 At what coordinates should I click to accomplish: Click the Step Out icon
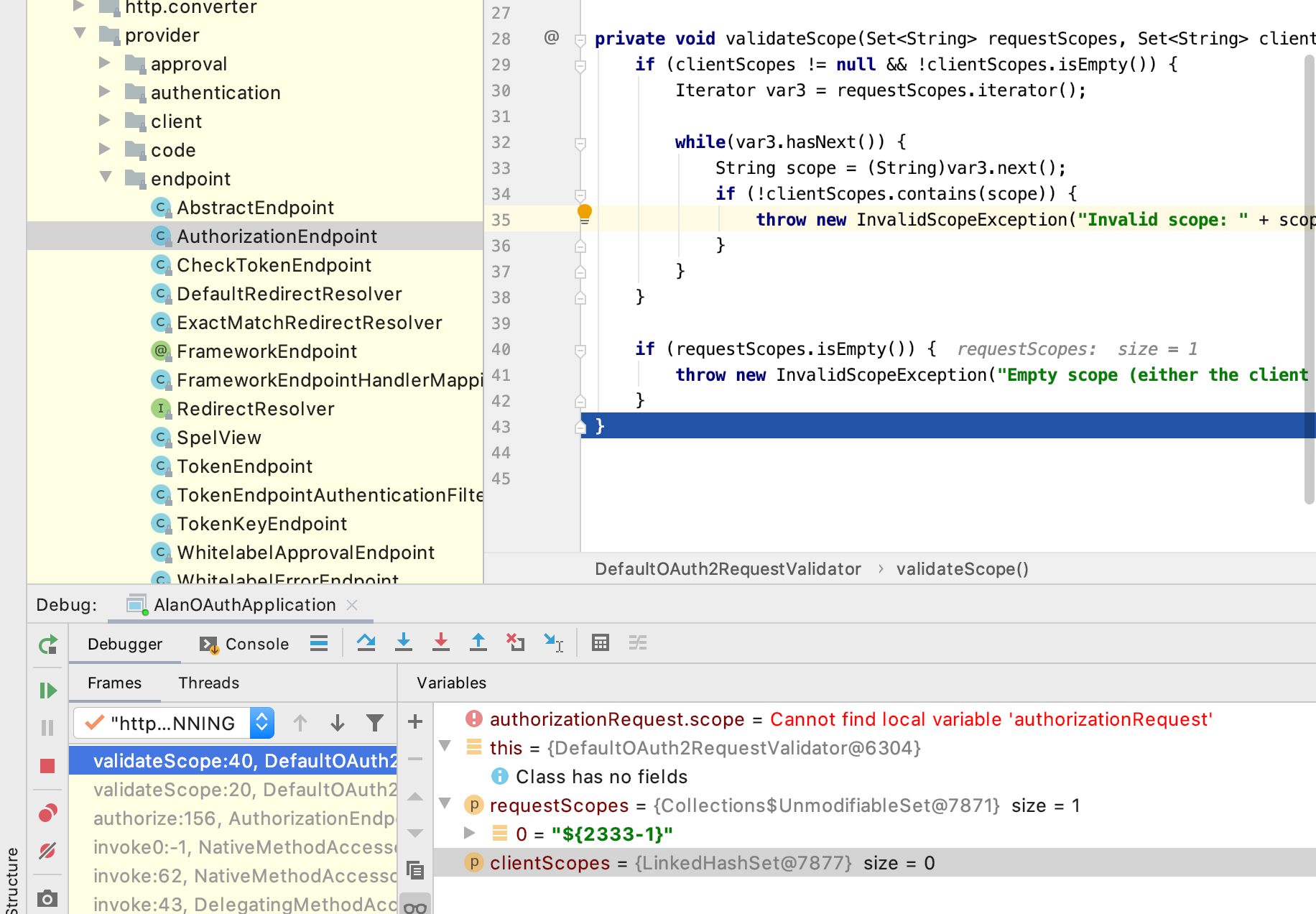click(x=478, y=642)
